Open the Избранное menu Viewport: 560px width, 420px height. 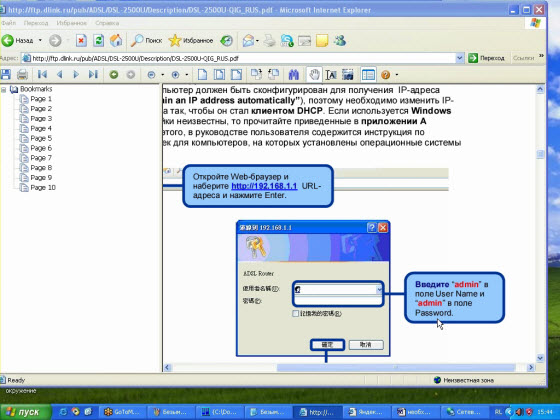coord(71,23)
